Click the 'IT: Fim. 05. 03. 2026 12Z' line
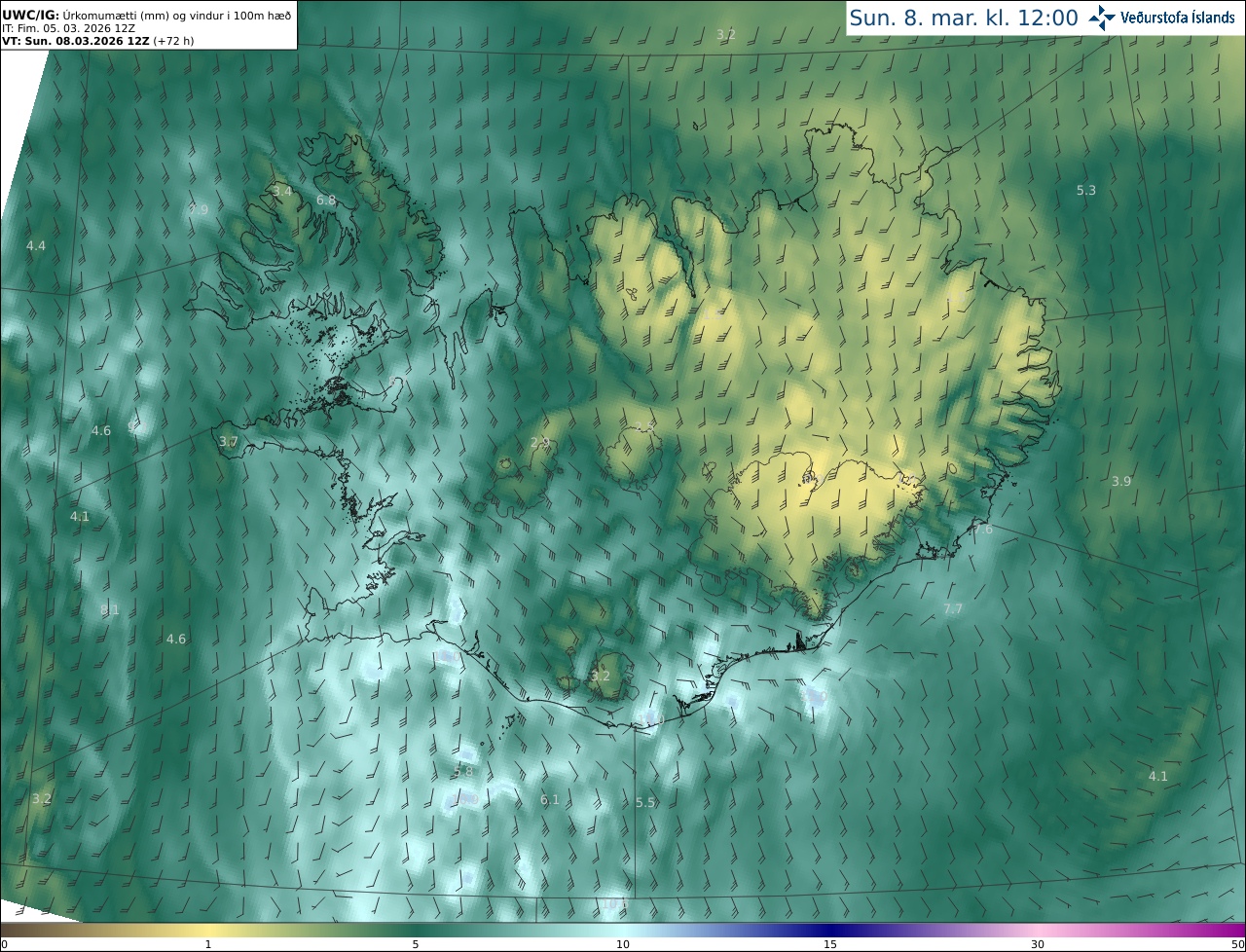 [69, 28]
